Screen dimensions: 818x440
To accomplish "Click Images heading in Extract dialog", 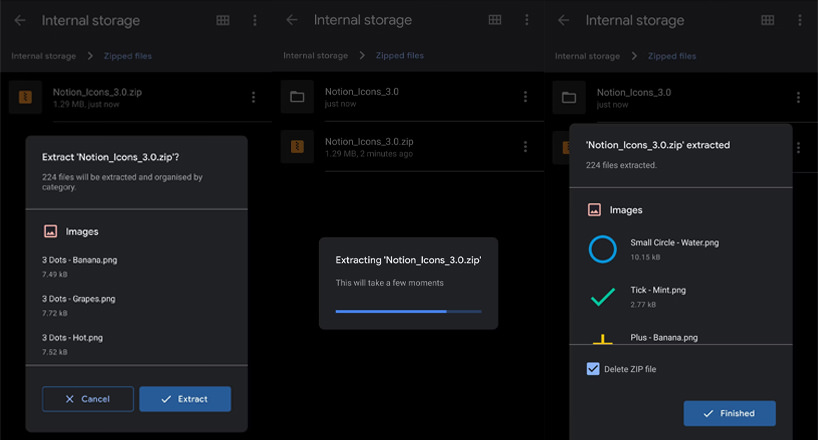I will coord(82,231).
